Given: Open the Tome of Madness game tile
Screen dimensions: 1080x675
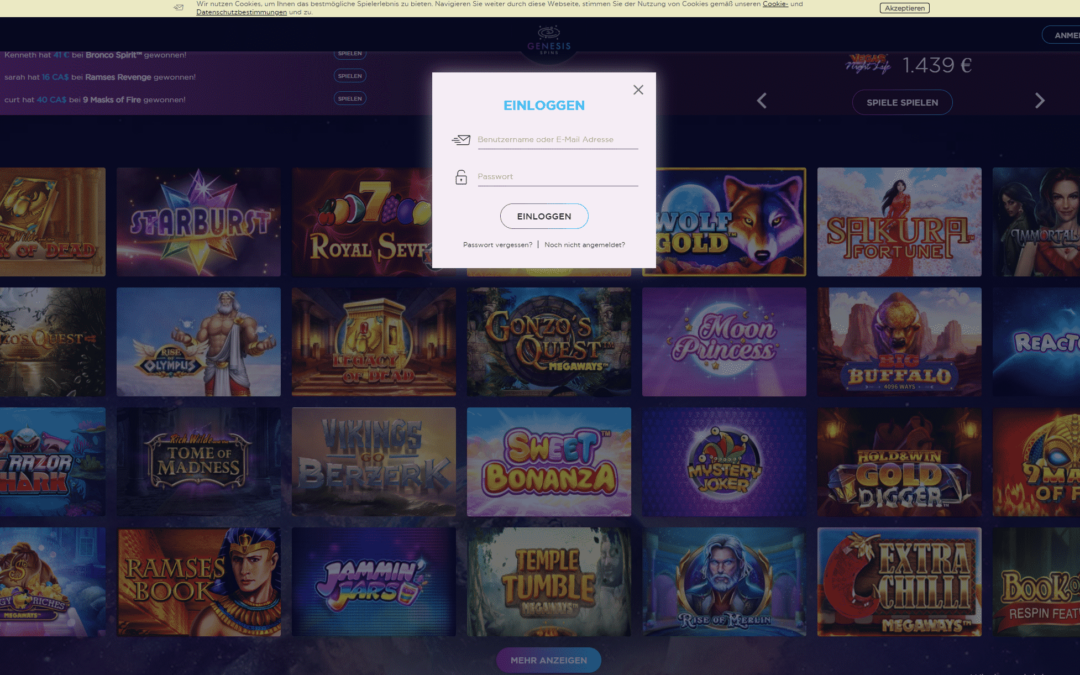Looking at the screenshot, I should tap(198, 461).
